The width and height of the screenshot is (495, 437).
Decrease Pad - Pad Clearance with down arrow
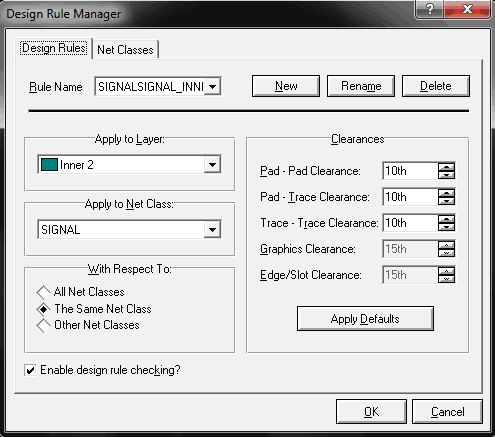(446, 175)
